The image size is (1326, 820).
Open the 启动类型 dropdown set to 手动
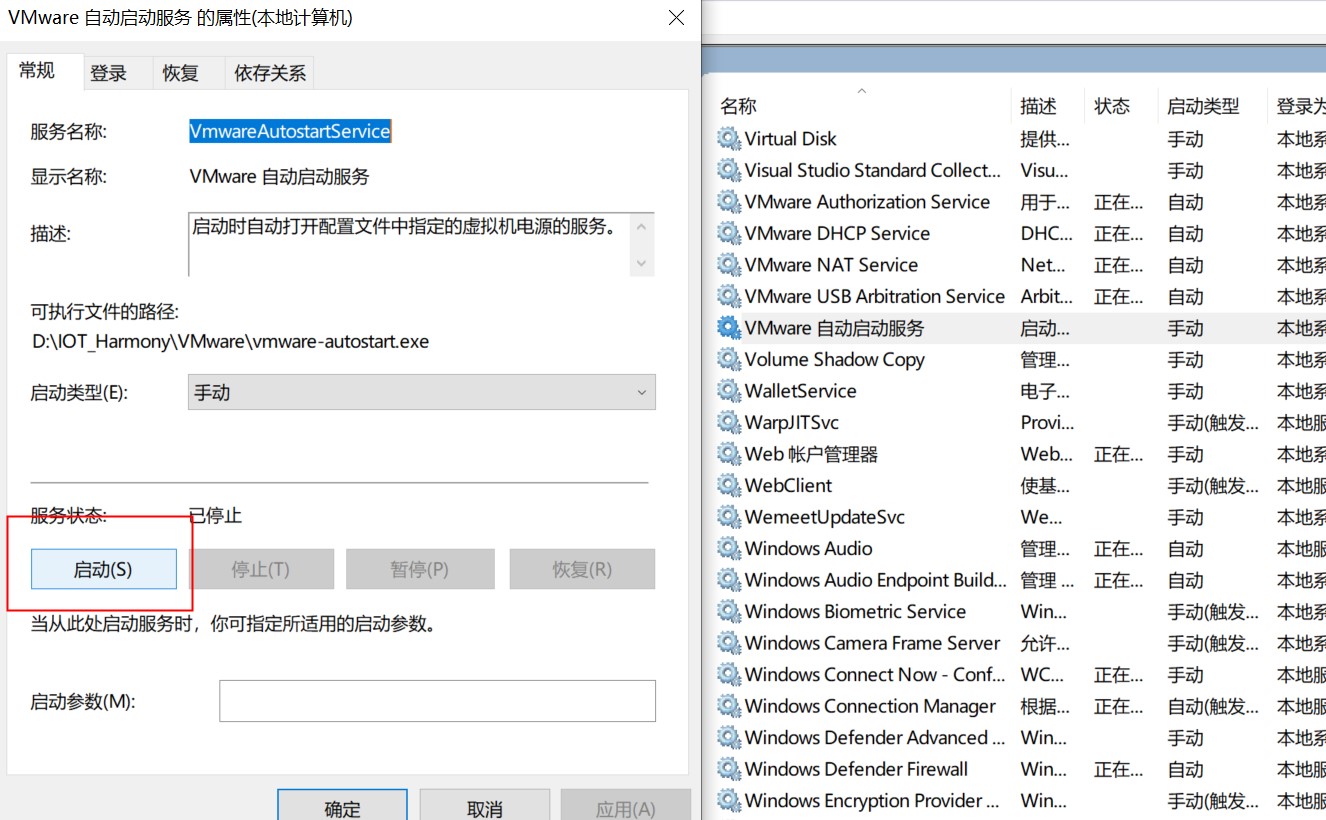[422, 393]
